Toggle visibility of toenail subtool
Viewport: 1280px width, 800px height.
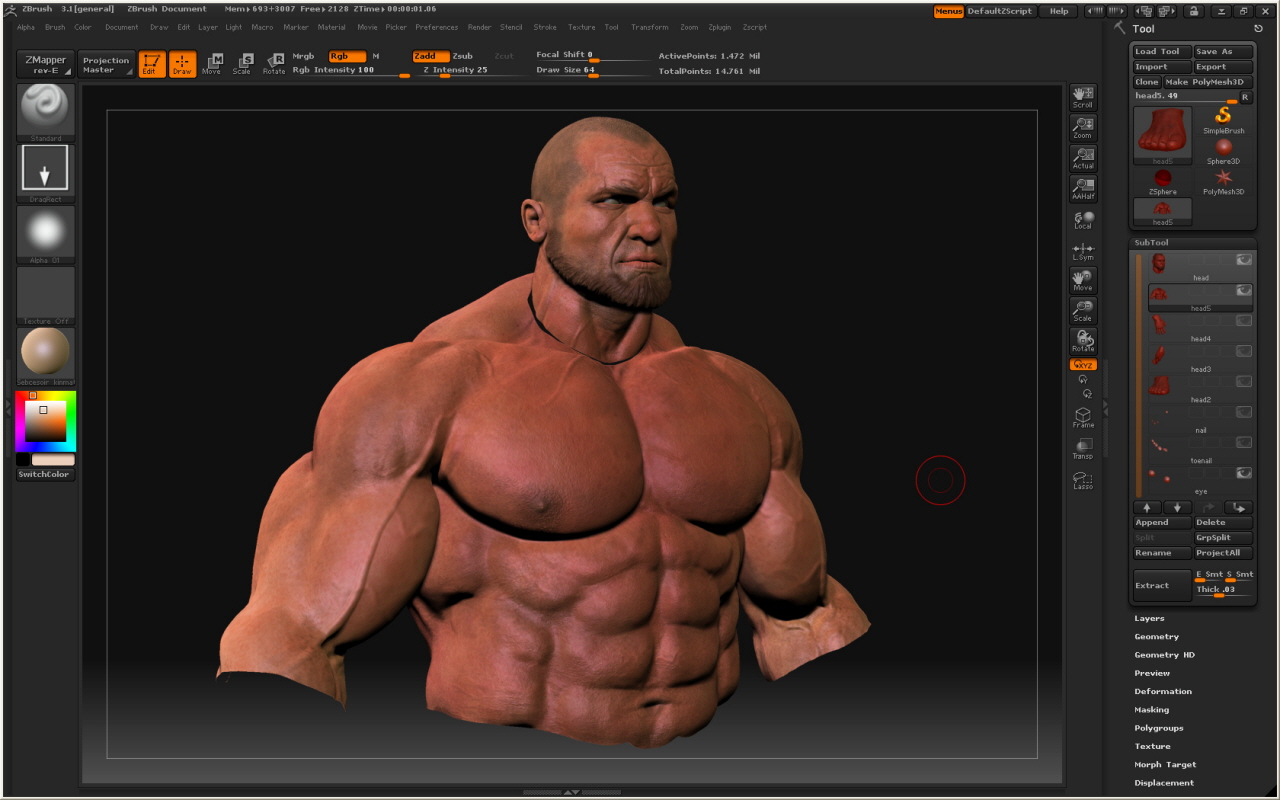(1243, 442)
